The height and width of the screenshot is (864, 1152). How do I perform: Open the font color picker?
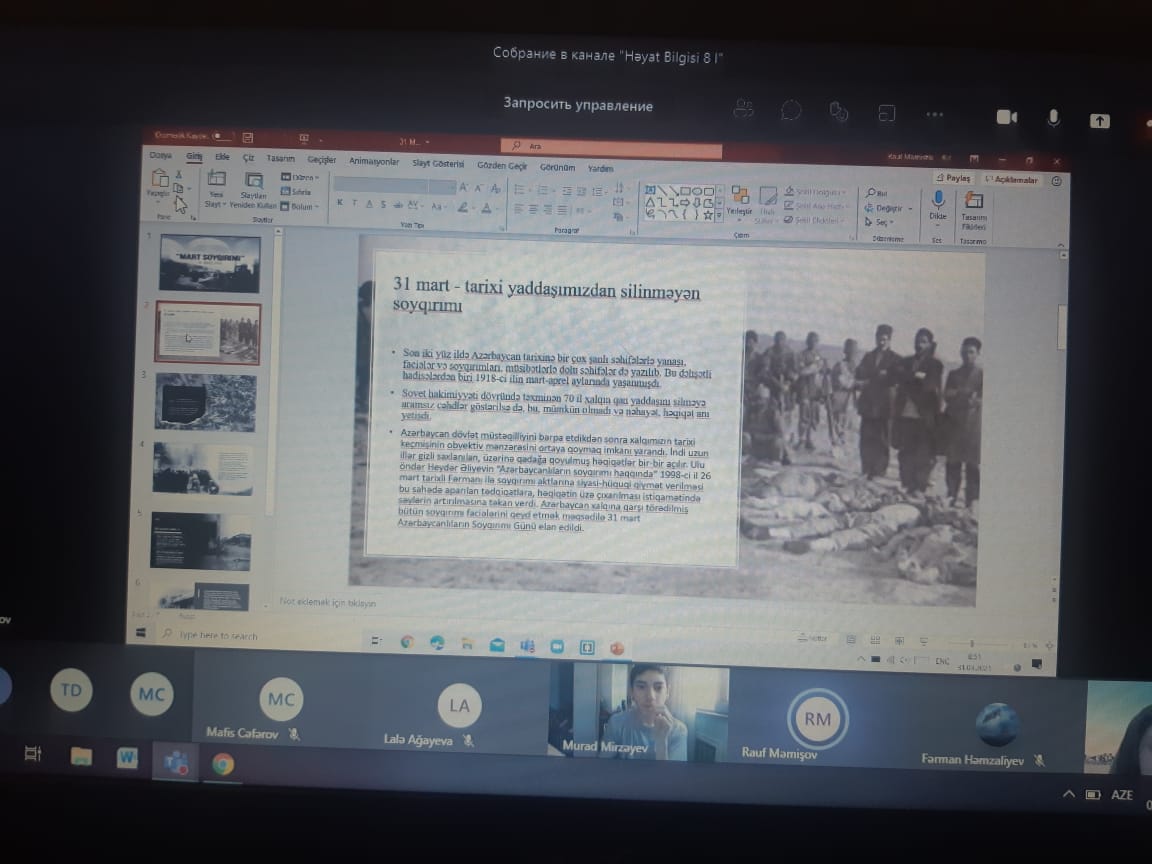486,209
